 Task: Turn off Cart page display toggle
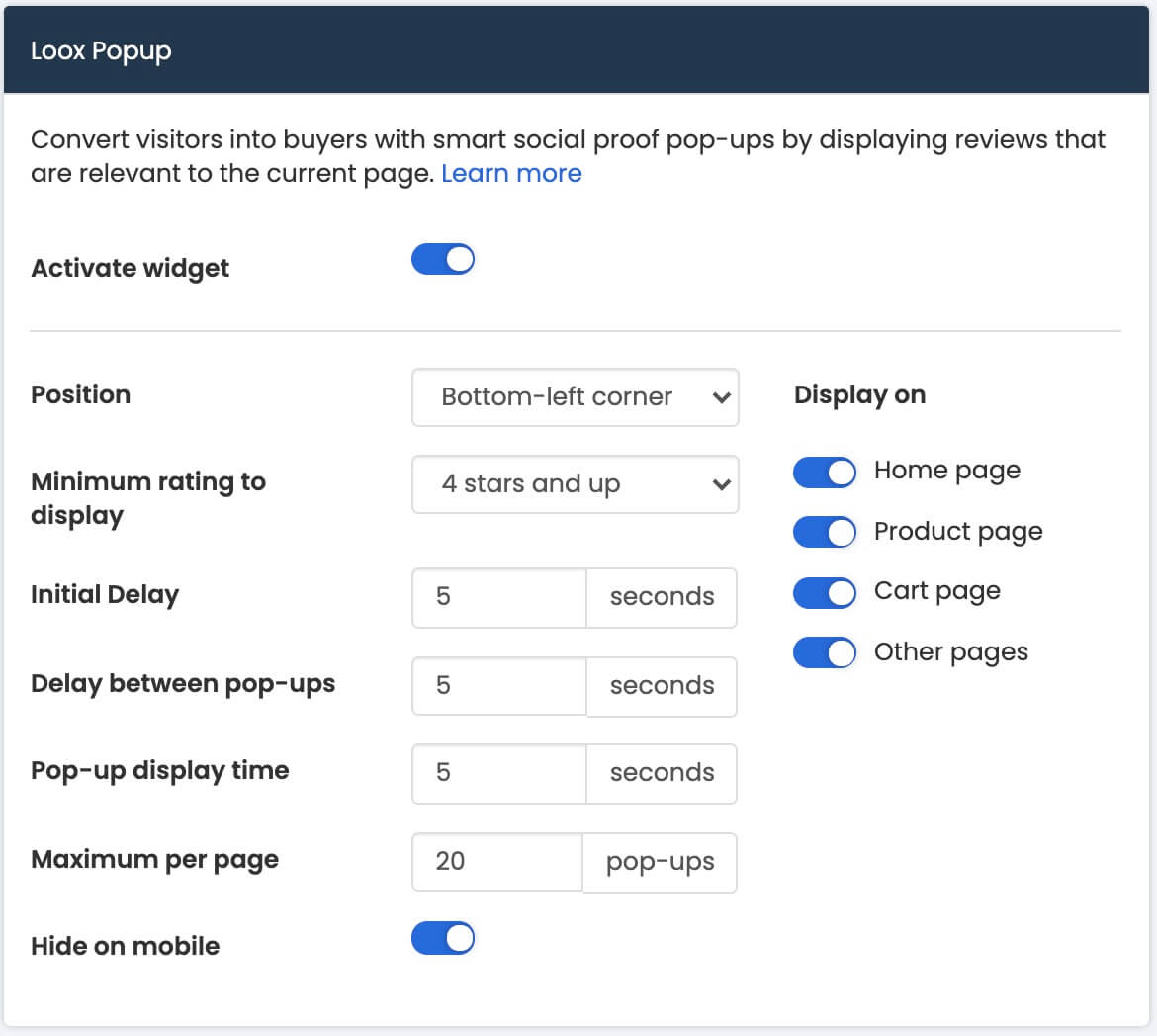pos(824,592)
